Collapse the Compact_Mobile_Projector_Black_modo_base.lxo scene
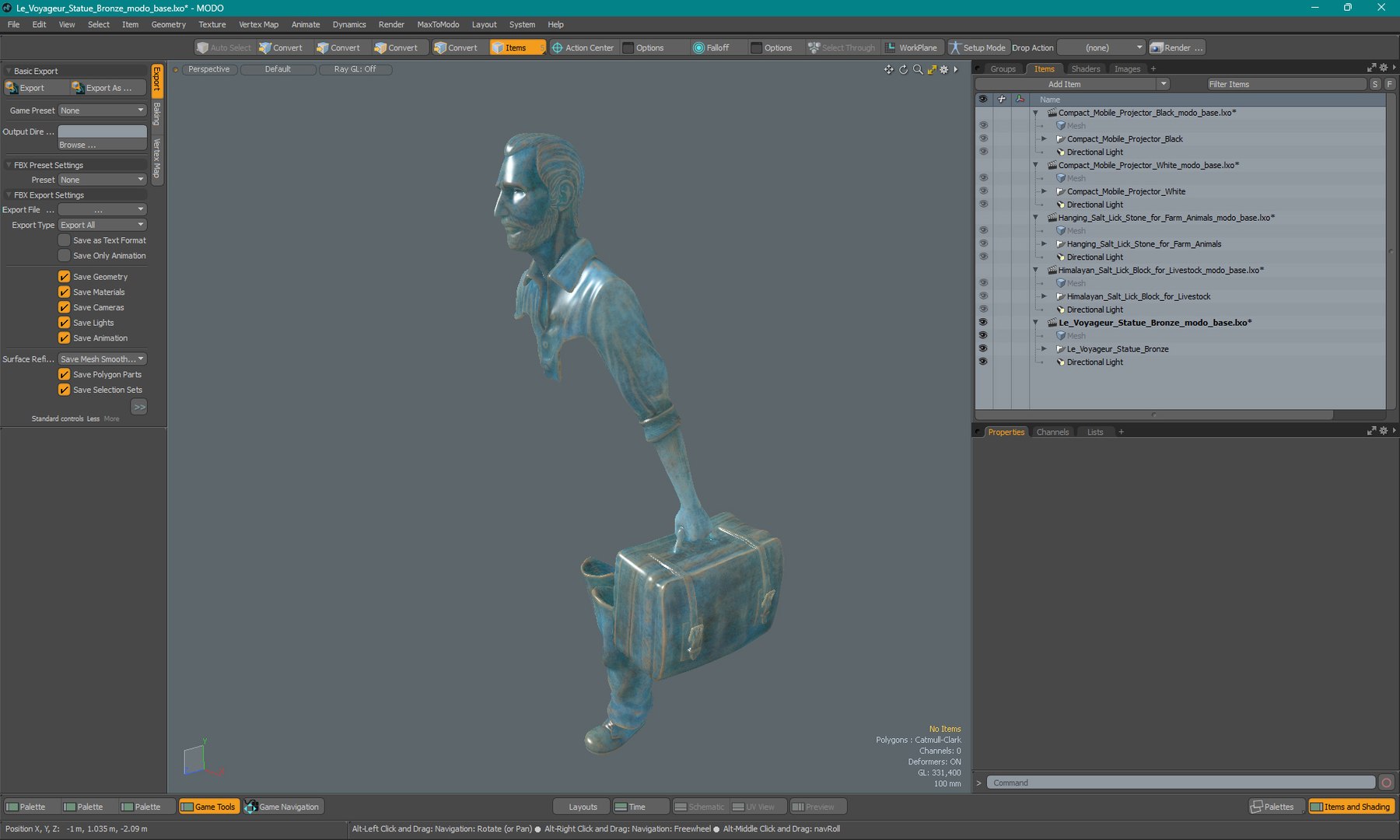1400x840 pixels. click(1035, 113)
